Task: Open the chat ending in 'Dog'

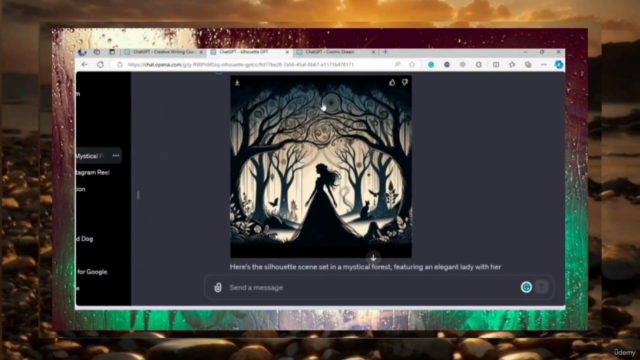Action: point(84,239)
